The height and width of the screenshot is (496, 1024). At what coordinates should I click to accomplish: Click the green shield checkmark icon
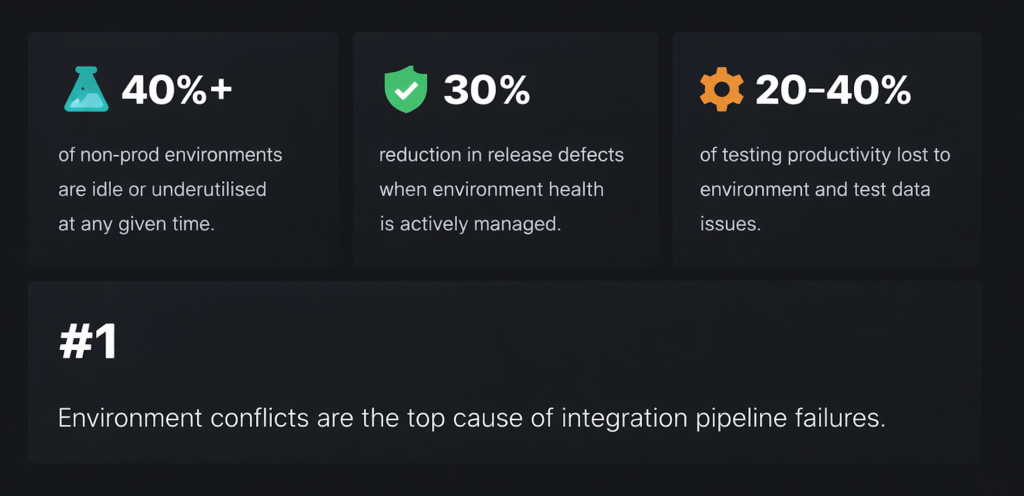(405, 91)
